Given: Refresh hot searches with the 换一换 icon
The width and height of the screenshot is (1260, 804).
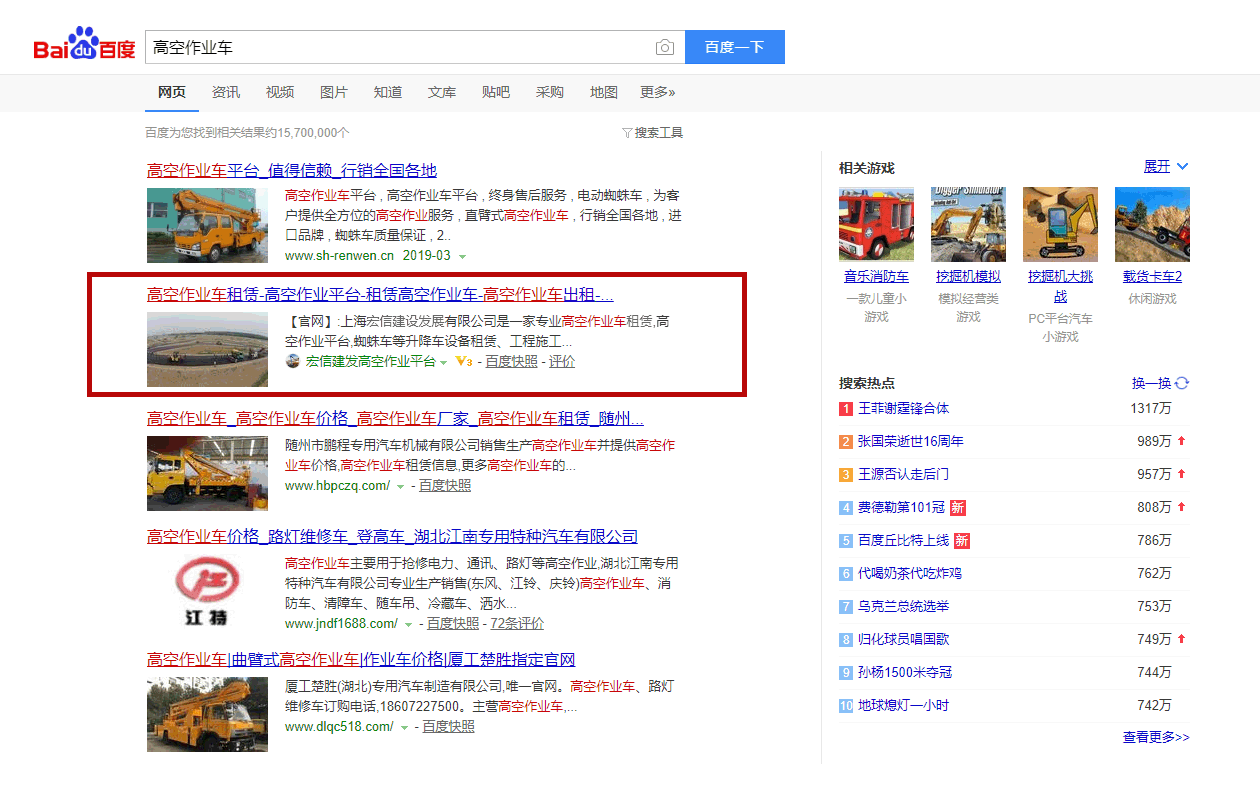Looking at the screenshot, I should [x=1182, y=383].
